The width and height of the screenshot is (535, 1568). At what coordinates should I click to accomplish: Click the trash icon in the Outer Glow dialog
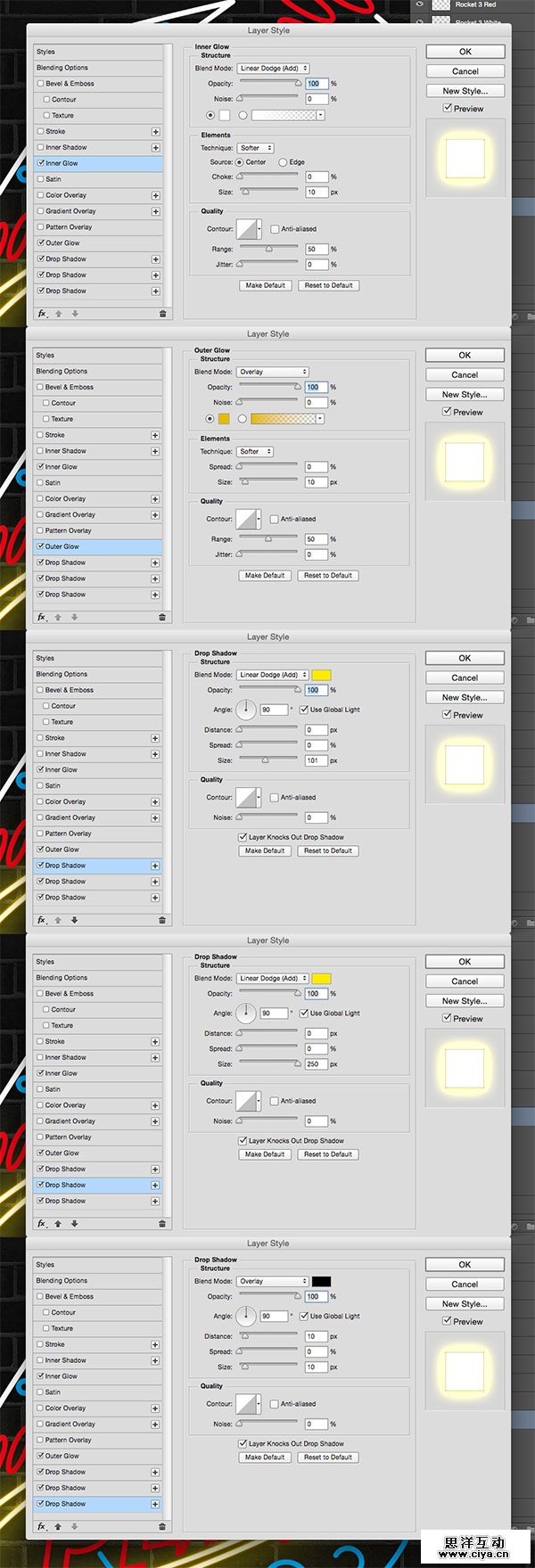pos(161,617)
